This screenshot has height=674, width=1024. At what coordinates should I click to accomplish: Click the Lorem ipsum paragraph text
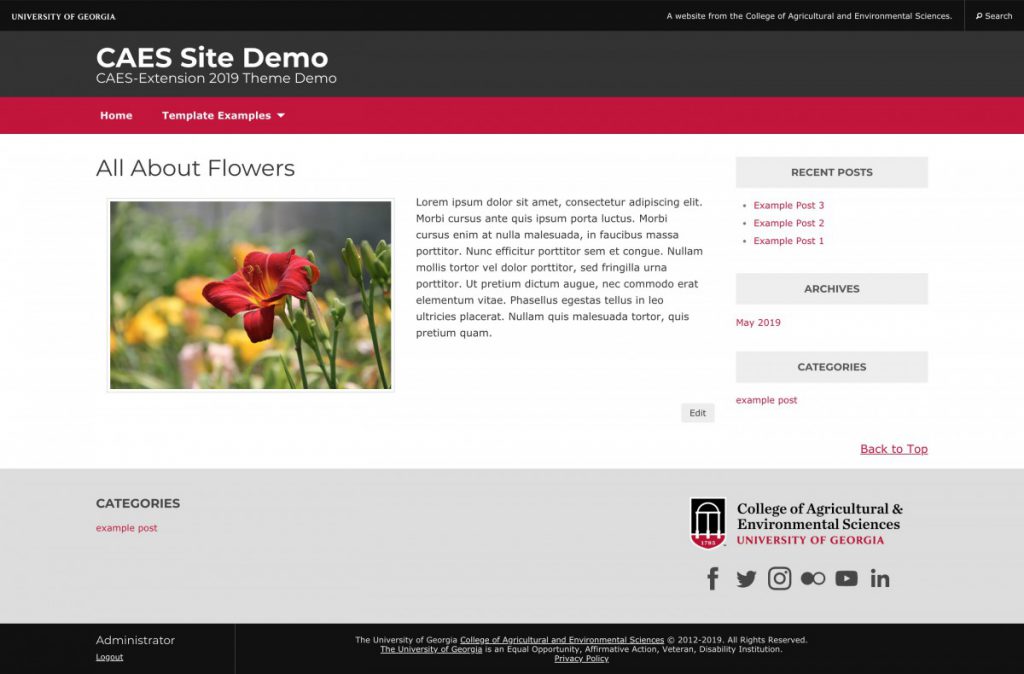[x=560, y=268]
